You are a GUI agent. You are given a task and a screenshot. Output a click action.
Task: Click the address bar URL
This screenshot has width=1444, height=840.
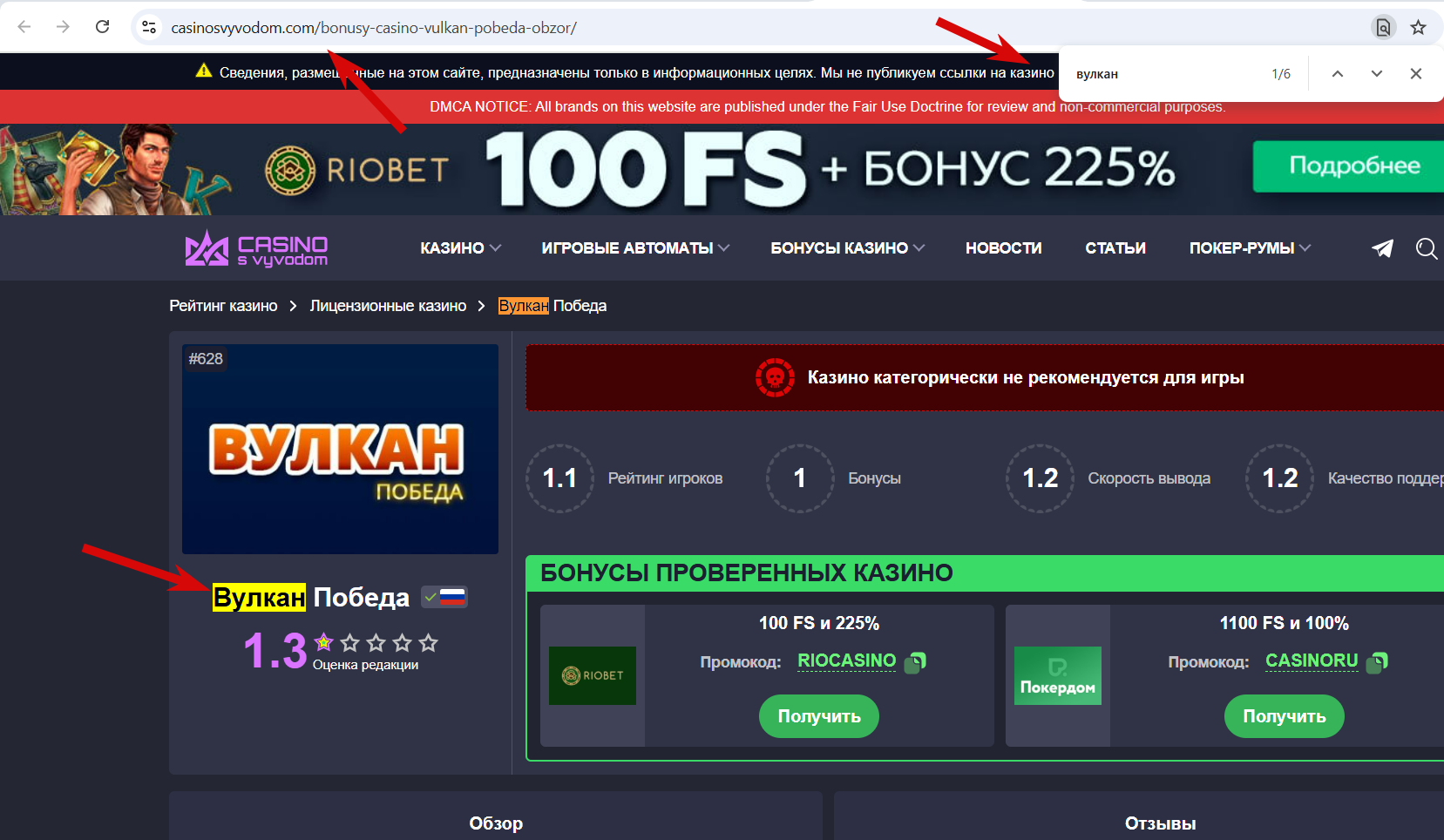374,28
